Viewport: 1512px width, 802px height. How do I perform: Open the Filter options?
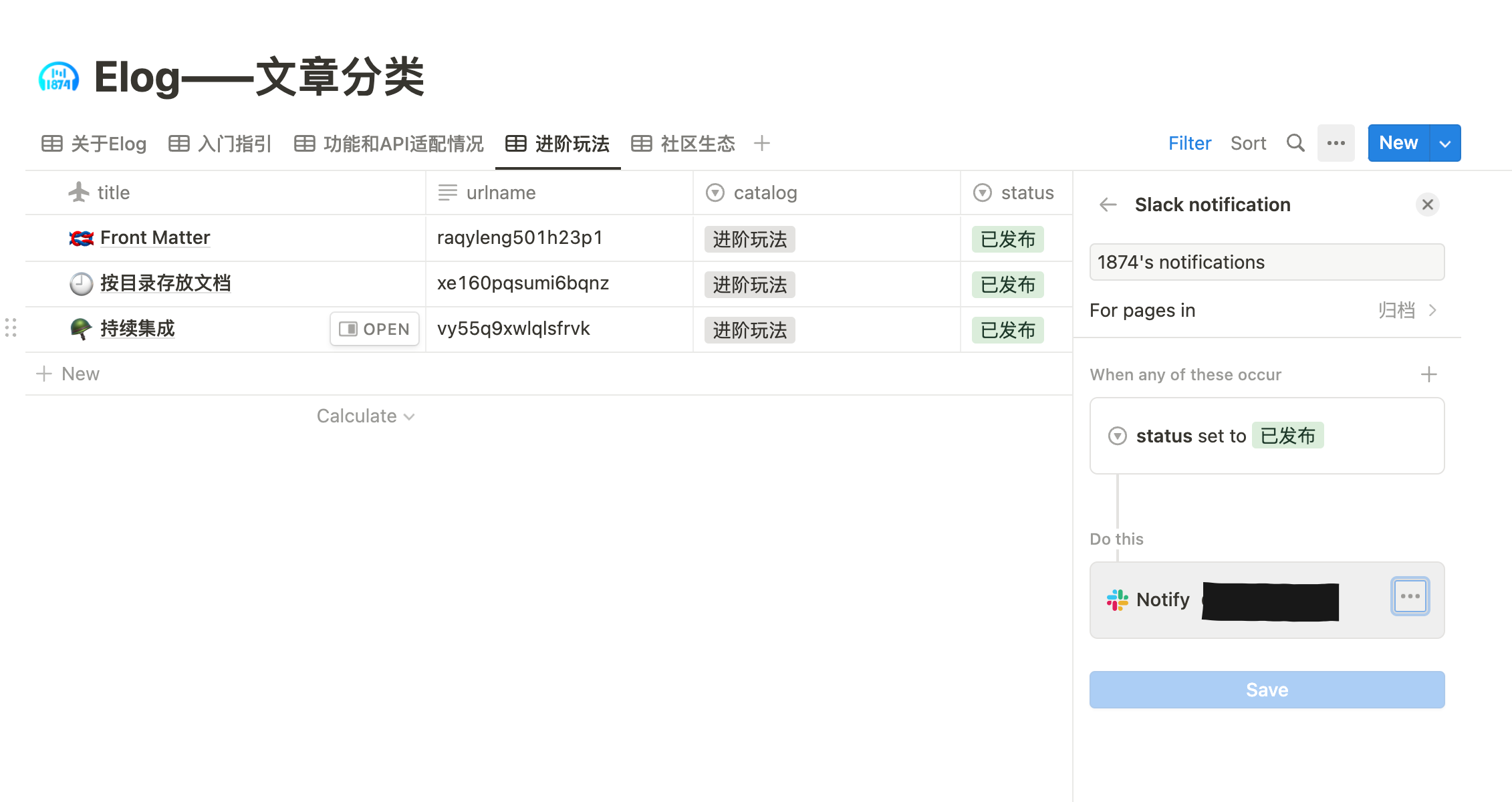(x=1189, y=142)
